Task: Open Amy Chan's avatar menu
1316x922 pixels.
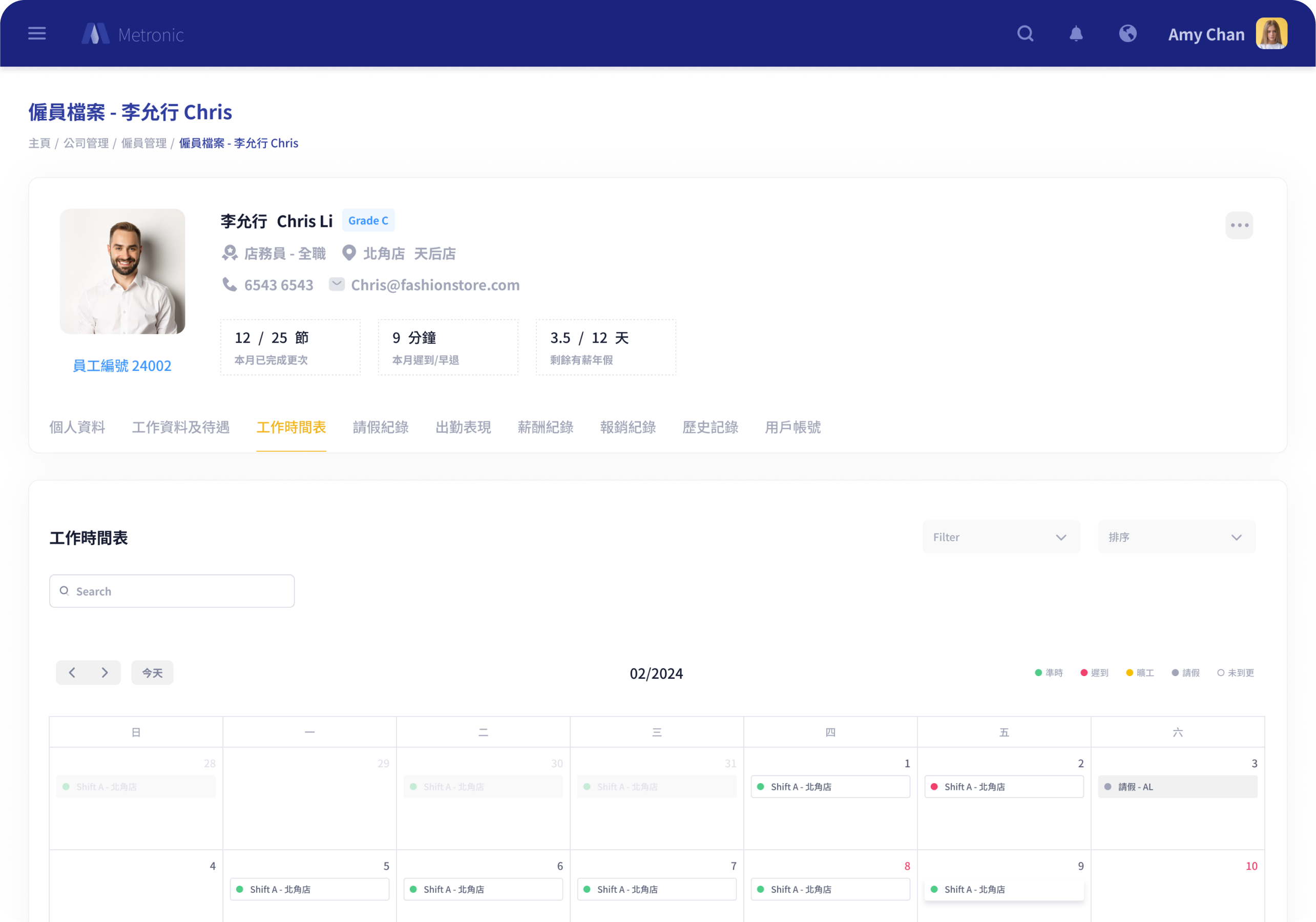Action: 1271,34
